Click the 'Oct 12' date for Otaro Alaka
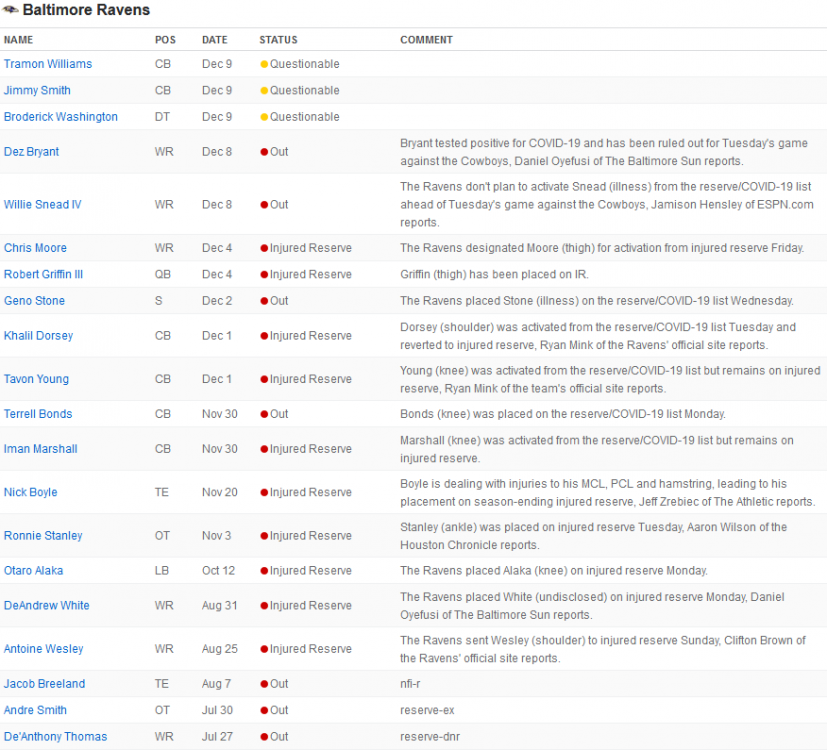This screenshot has height=750, width=827. [218, 570]
